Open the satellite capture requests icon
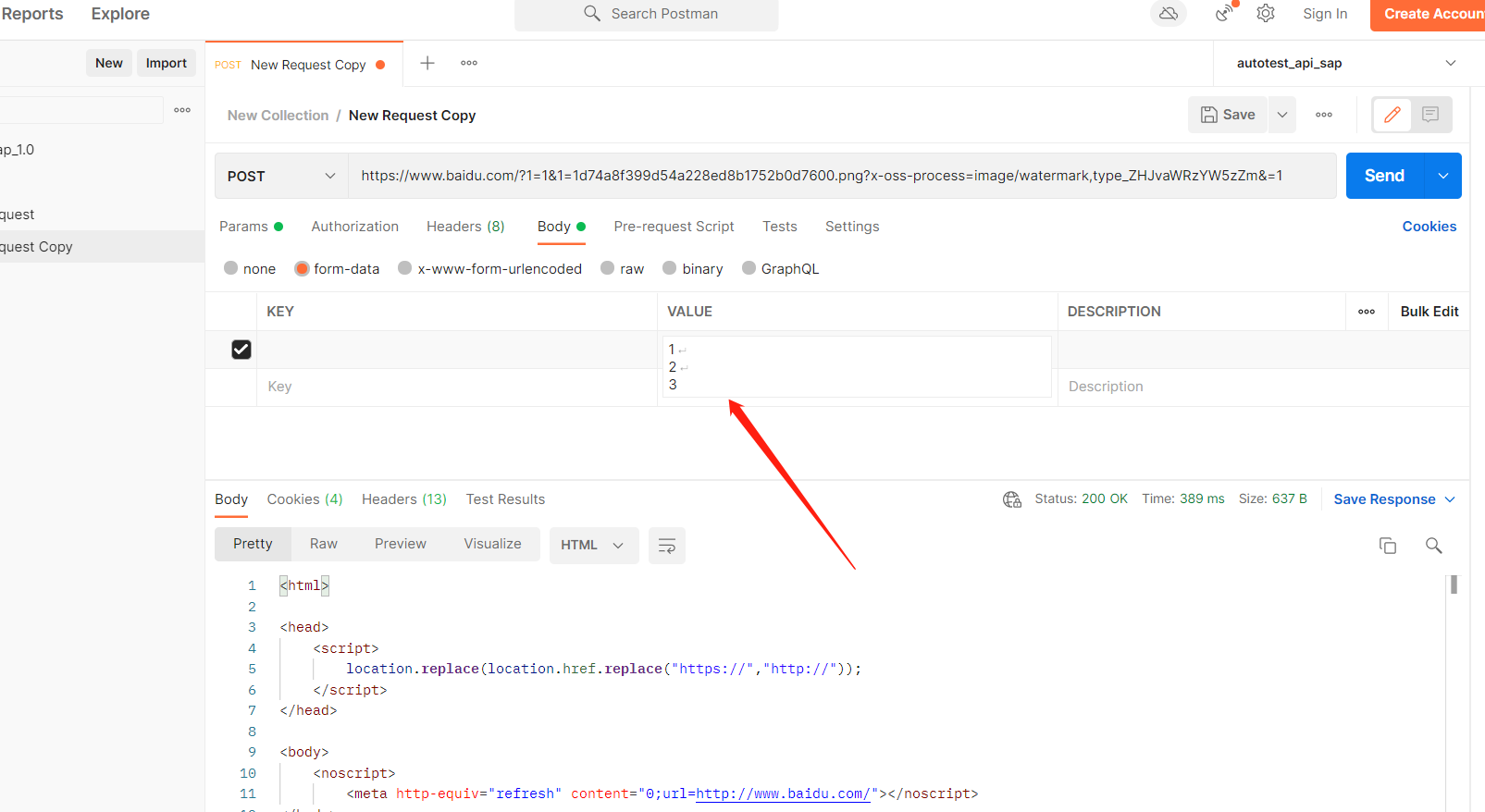 [1225, 13]
